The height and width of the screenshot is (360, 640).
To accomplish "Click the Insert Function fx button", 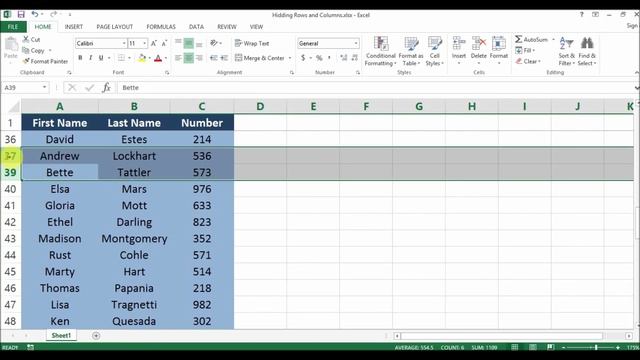I will coord(107,87).
